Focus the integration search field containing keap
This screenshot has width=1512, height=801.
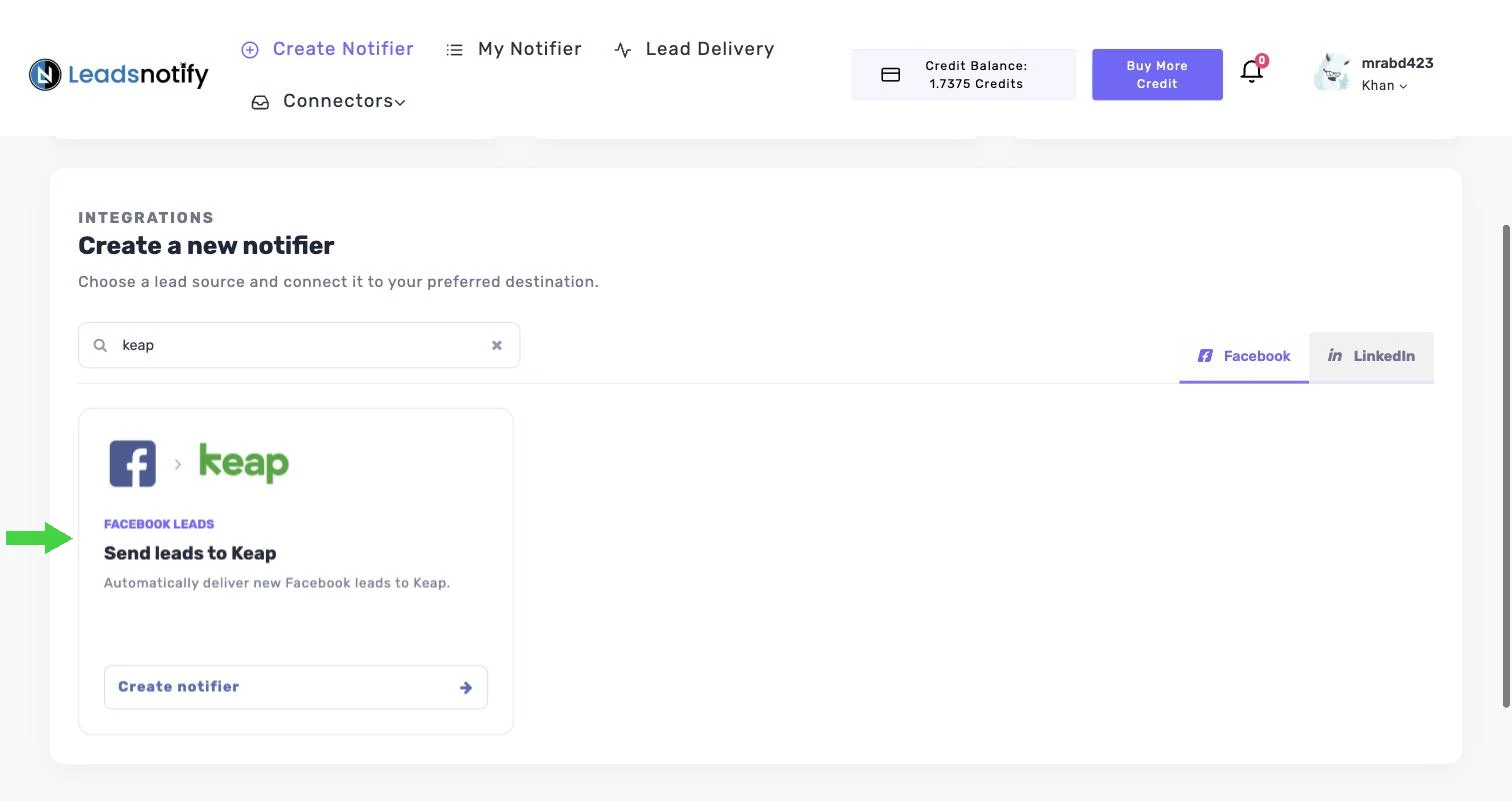coord(299,345)
